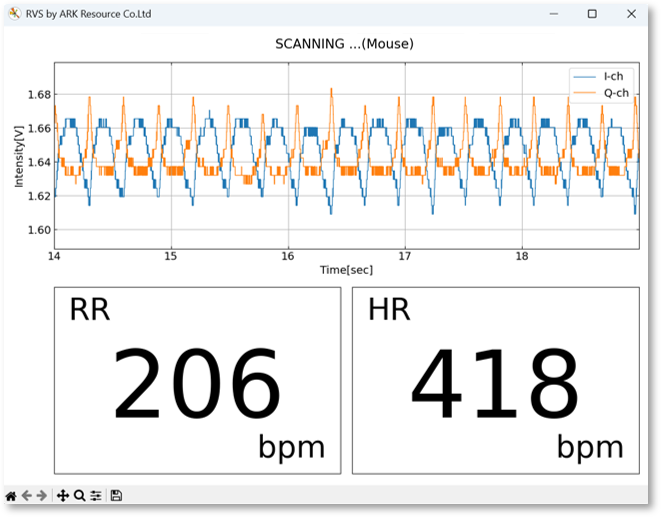Click the RR panel label
The width and height of the screenshot is (661, 517).
coord(89,310)
